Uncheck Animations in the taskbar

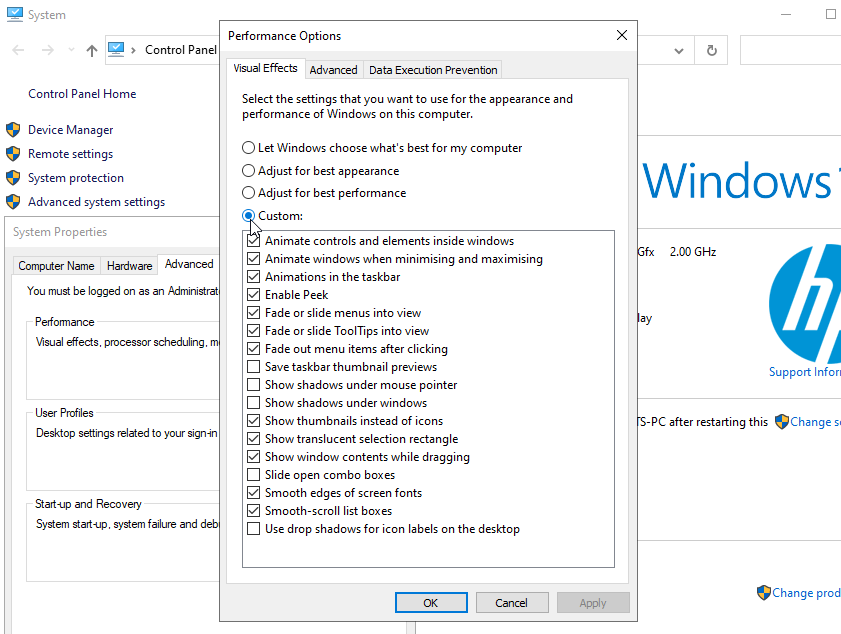[x=253, y=277]
